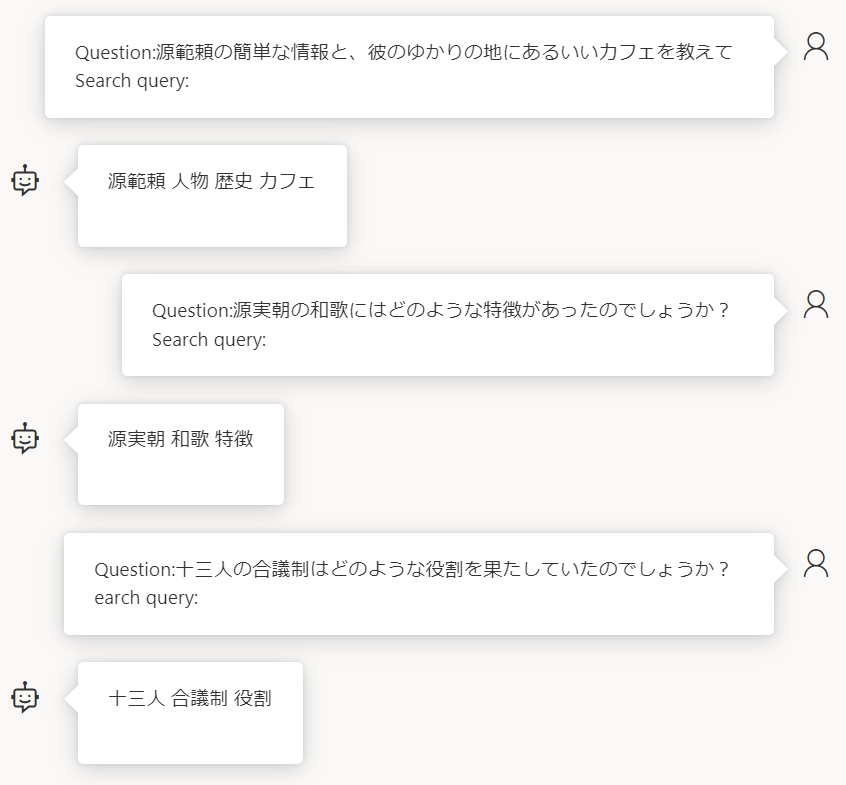Select the bot icon next to 源範頼 人物 歴史 カフェ
This screenshot has height=785, width=846.
pos(25,180)
